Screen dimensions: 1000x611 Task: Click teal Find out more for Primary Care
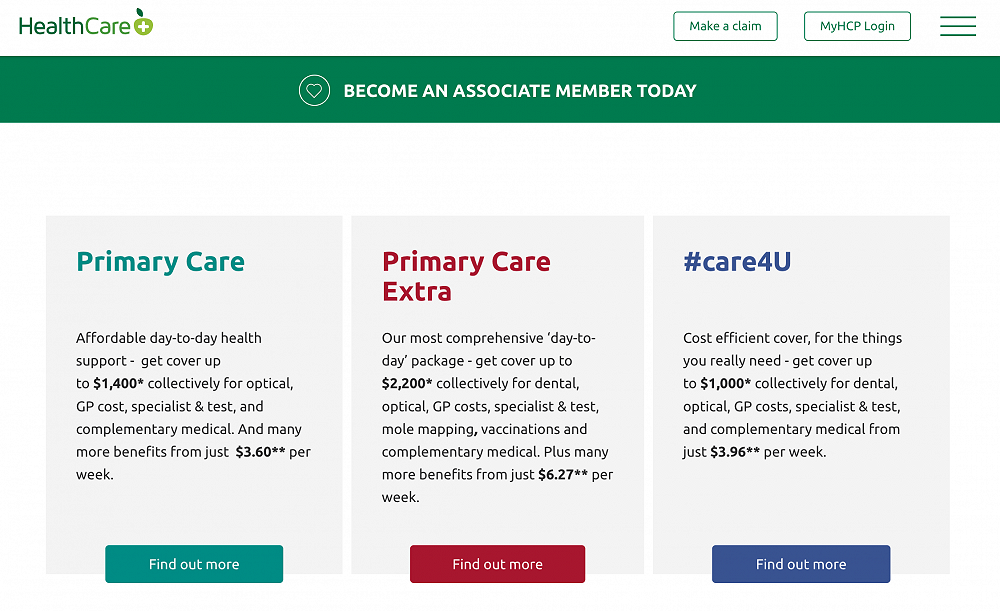pyautogui.click(x=194, y=564)
